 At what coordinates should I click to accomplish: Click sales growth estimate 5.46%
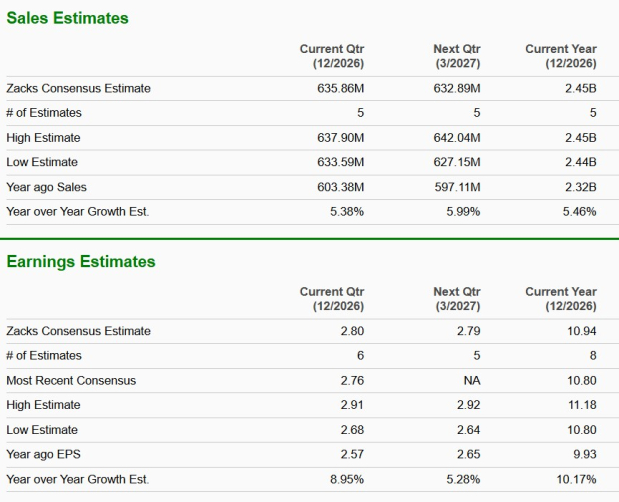[x=580, y=212]
